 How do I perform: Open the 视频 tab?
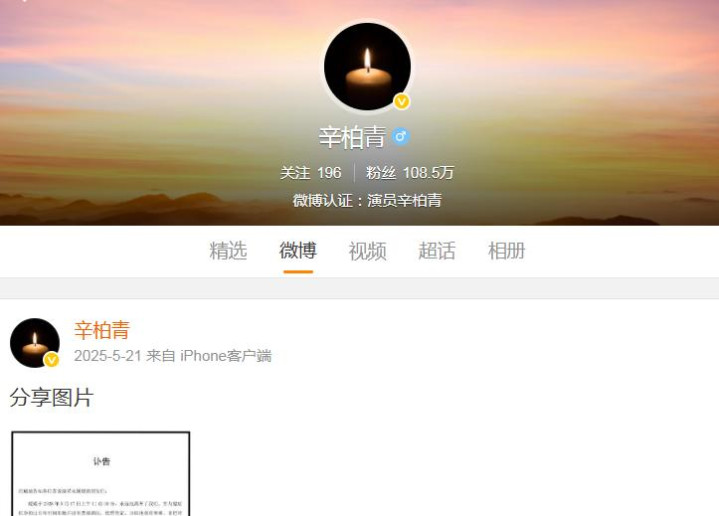click(367, 251)
